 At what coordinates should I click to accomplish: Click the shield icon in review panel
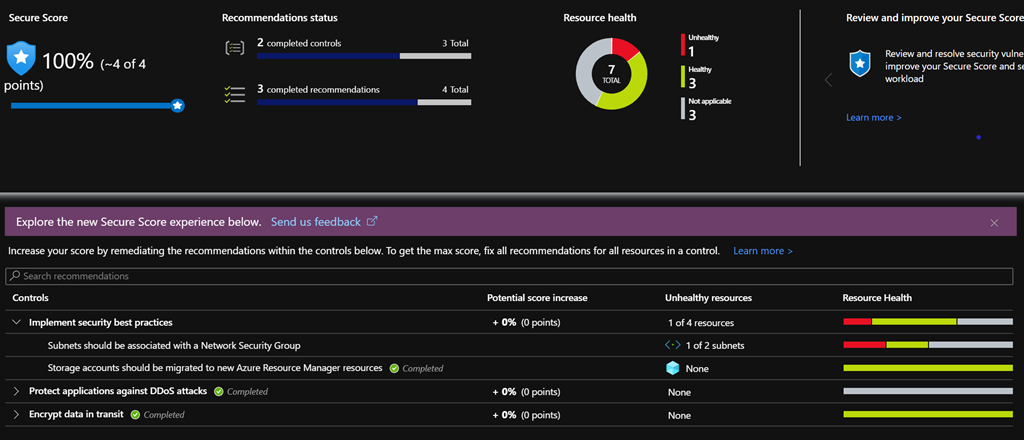[x=859, y=63]
